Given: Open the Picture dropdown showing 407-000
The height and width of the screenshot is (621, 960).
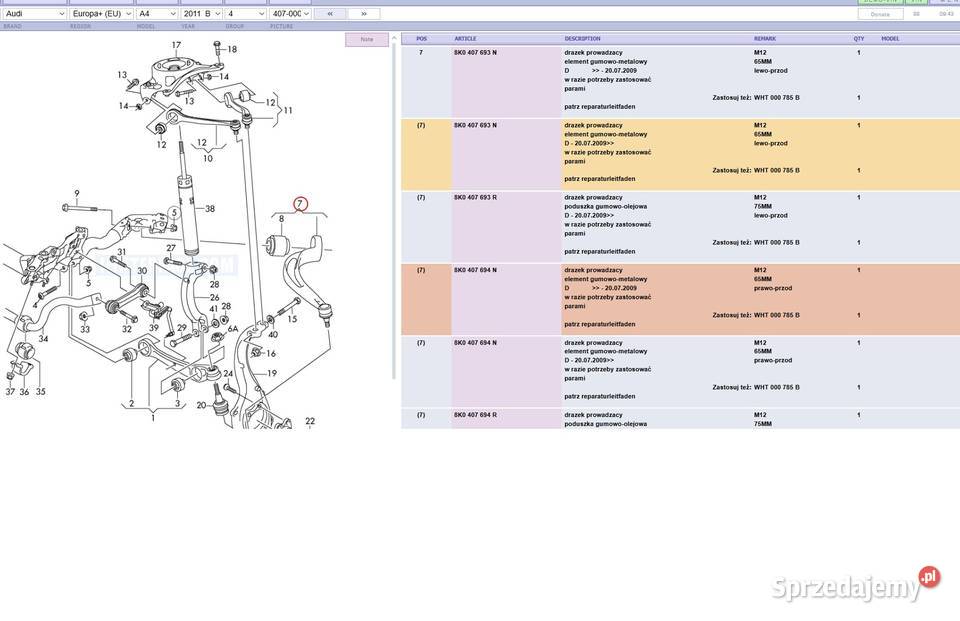Looking at the screenshot, I should [291, 14].
